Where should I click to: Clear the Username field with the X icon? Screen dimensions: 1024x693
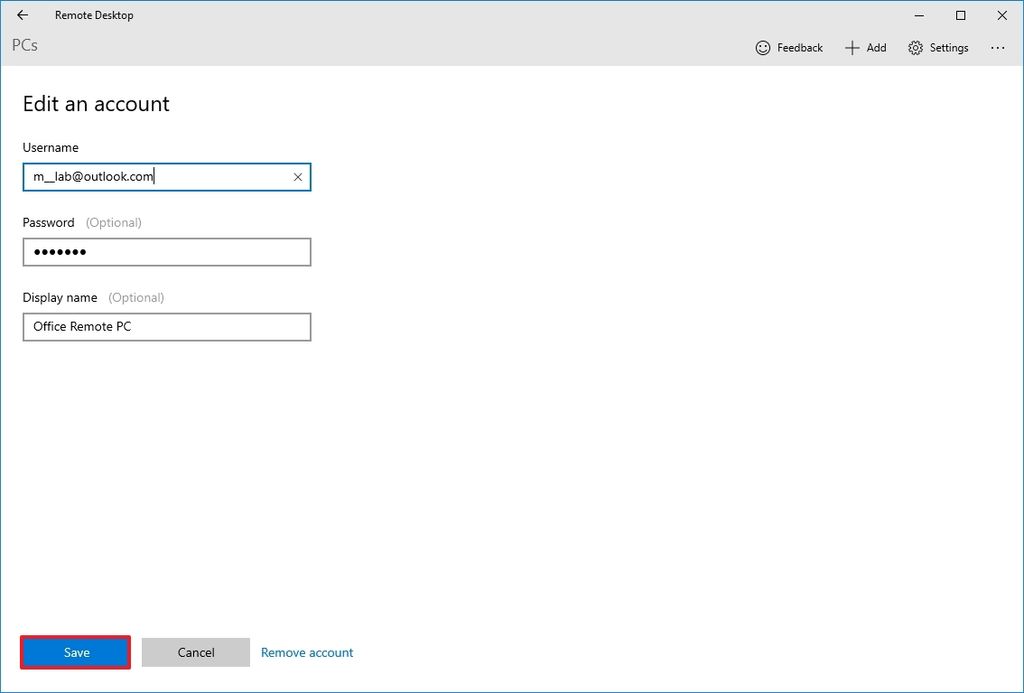pos(297,177)
